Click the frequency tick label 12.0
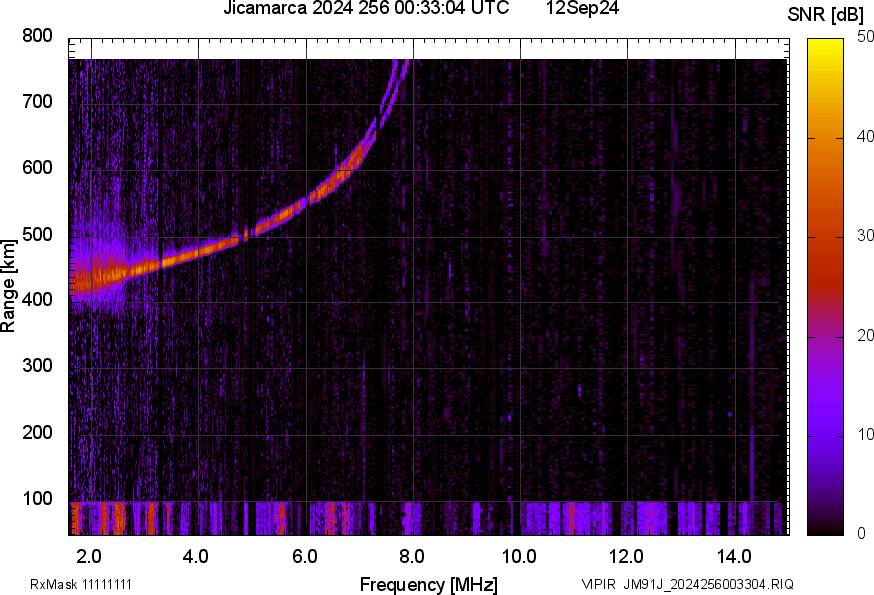The width and height of the screenshot is (874, 595). (627, 557)
